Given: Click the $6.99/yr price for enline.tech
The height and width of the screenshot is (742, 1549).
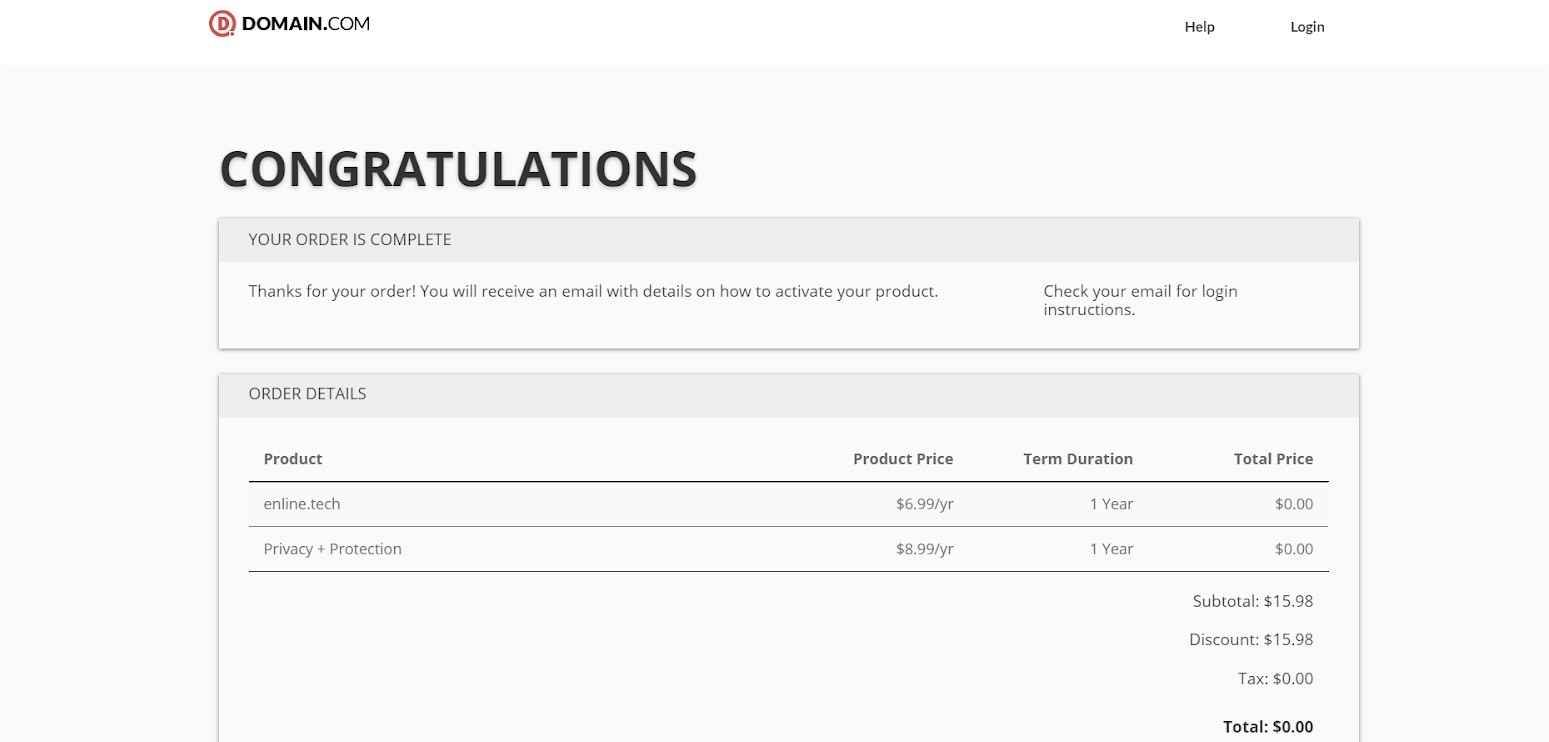Looking at the screenshot, I should 924,504.
